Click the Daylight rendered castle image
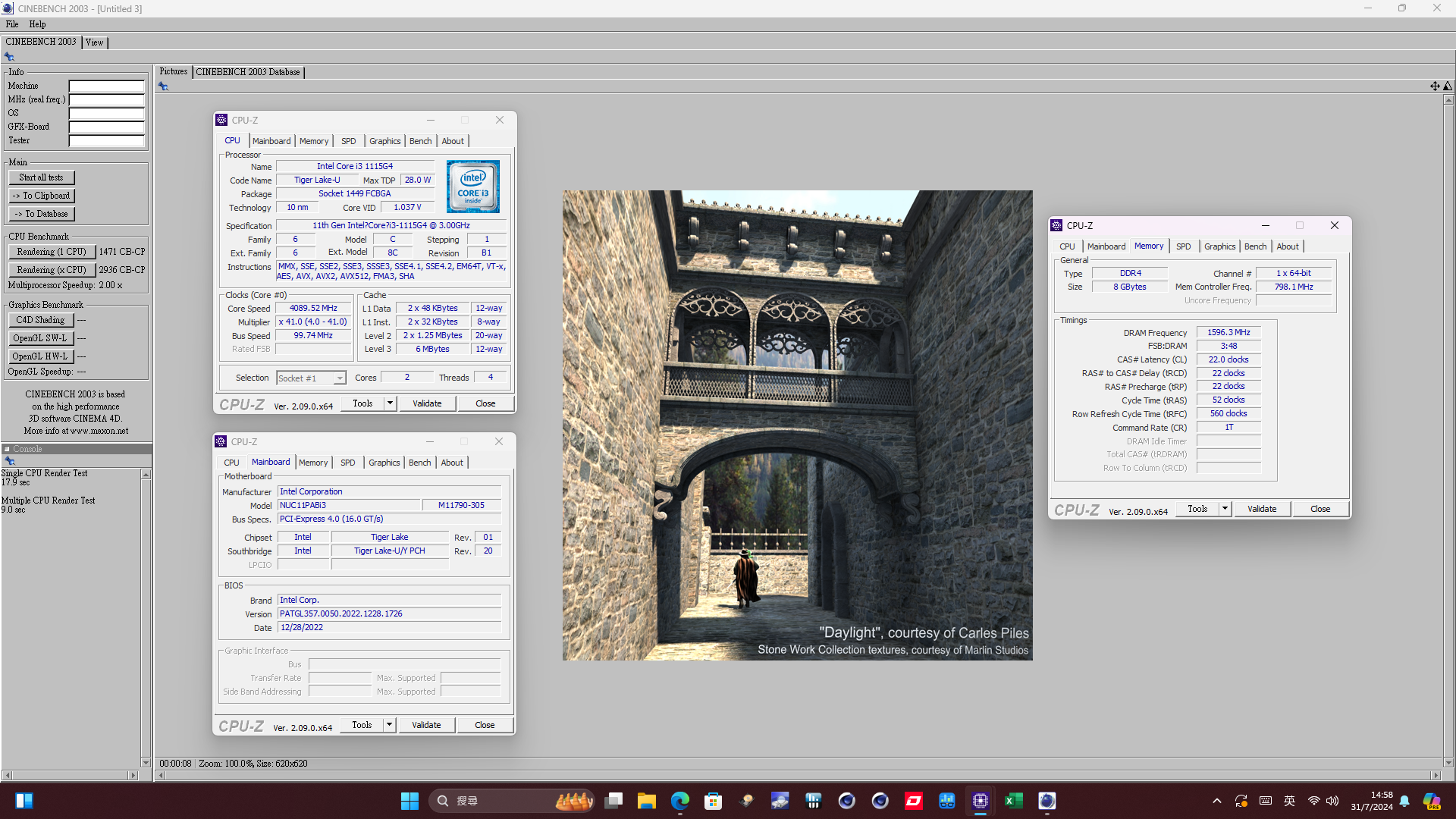1456x819 pixels. (797, 425)
